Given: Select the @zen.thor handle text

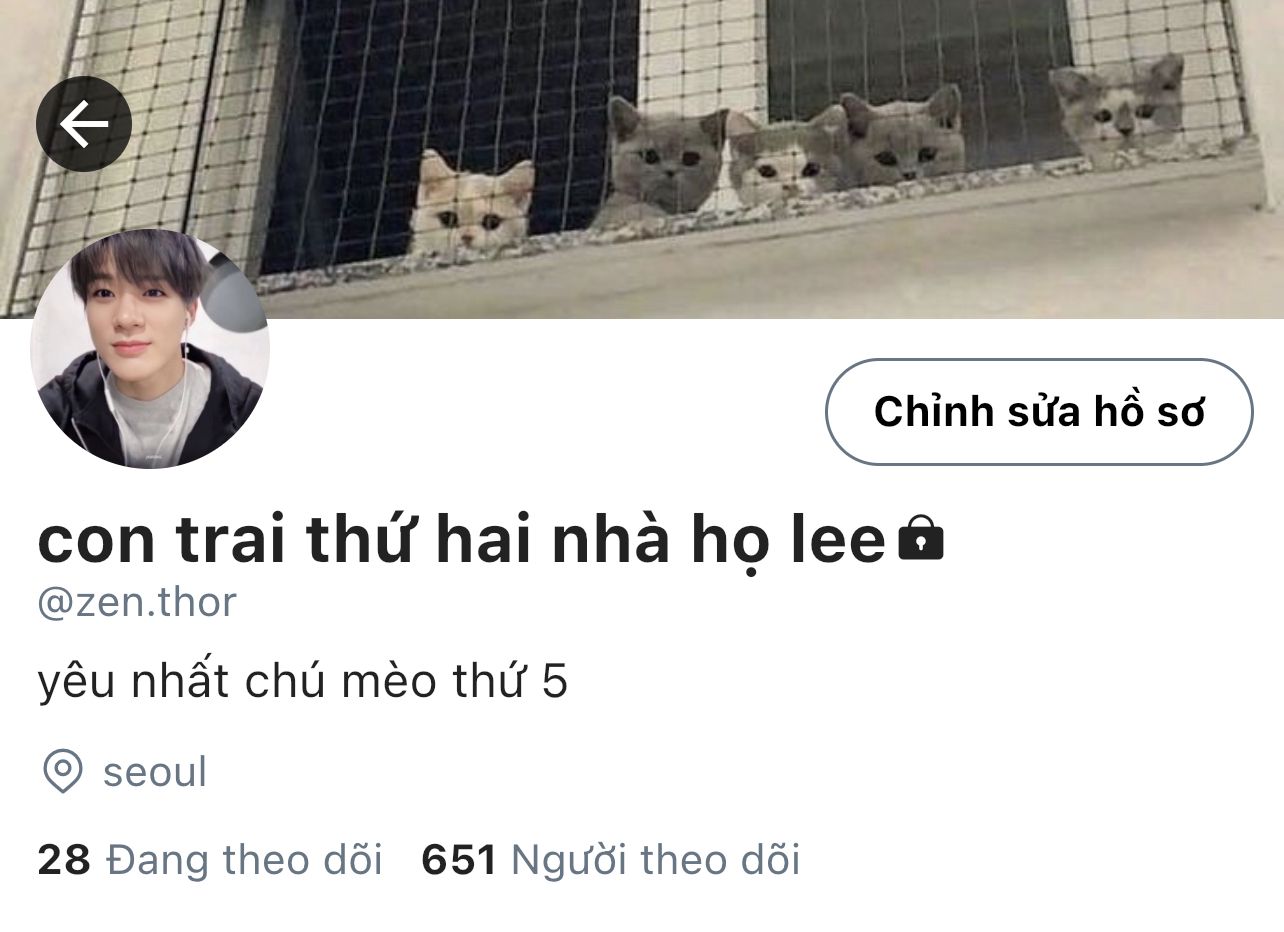Looking at the screenshot, I should tap(137, 603).
